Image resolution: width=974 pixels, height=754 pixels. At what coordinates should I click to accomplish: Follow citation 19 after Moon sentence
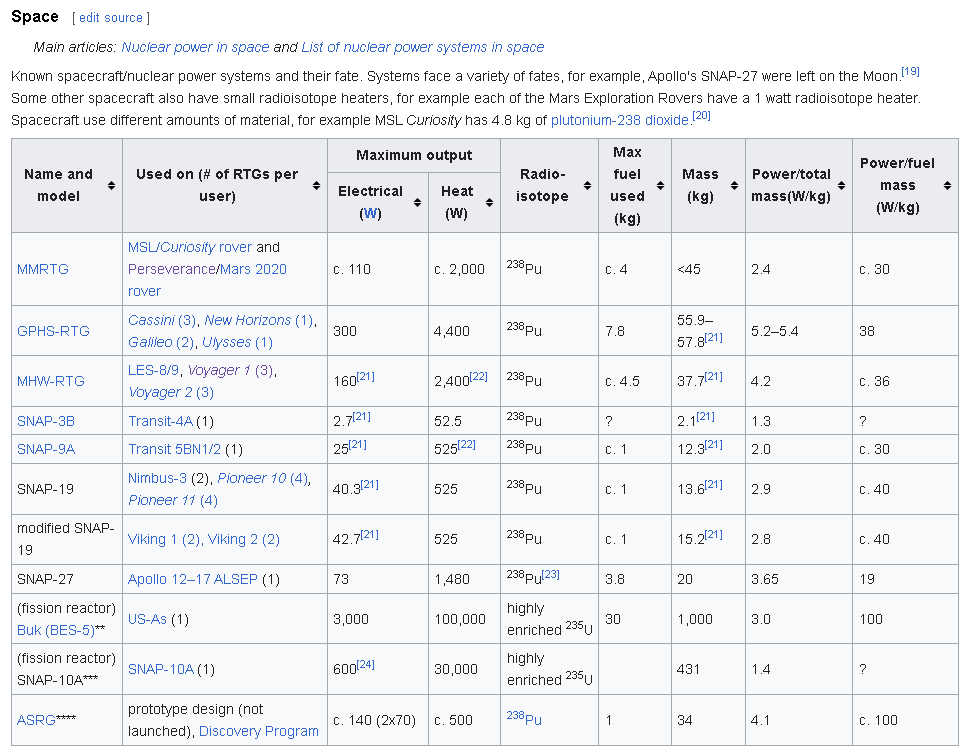click(910, 71)
